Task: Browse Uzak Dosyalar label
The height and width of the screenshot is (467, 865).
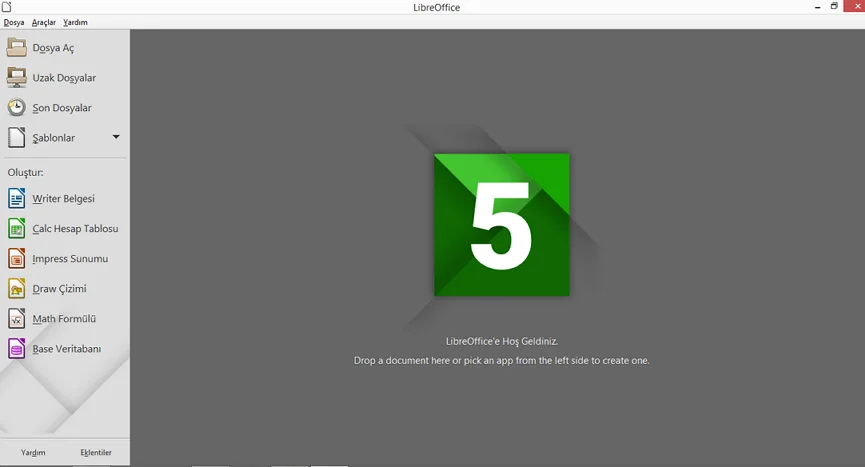Action: click(x=64, y=78)
